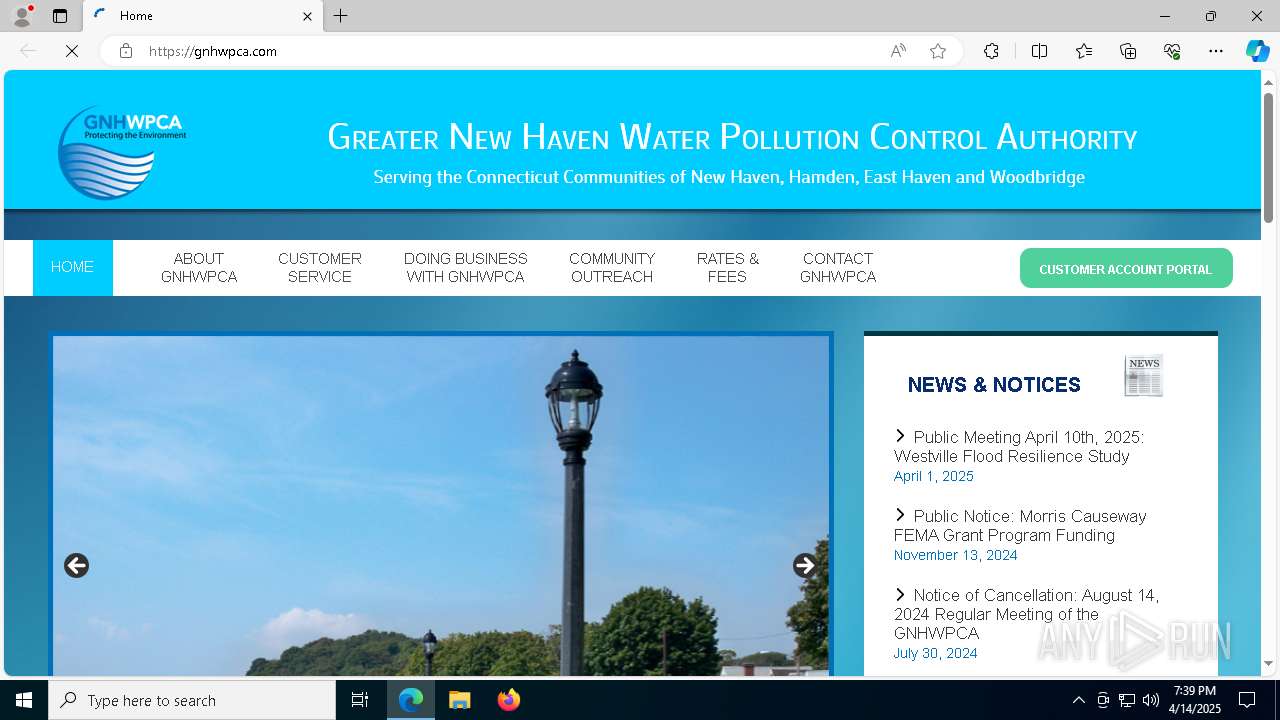Open Morris Causeway FEMA Grant notice
This screenshot has height=720, width=1280.
(1020, 526)
